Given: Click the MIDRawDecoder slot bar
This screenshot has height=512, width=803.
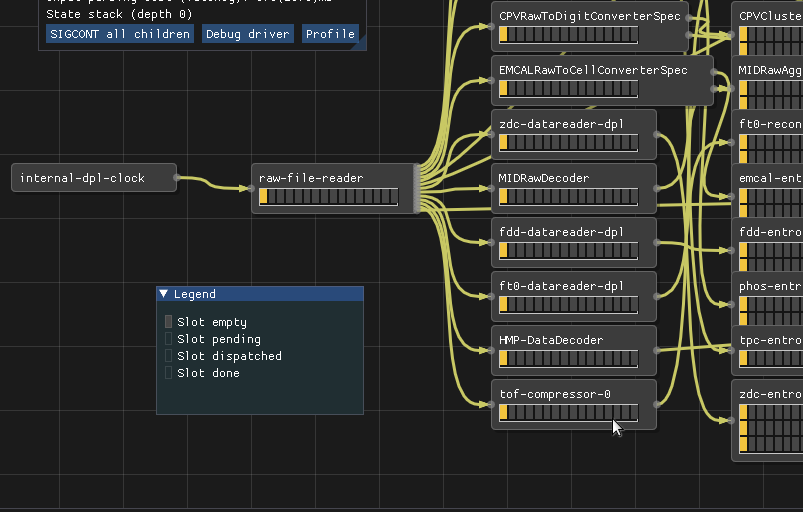Looking at the screenshot, I should [x=568, y=197].
